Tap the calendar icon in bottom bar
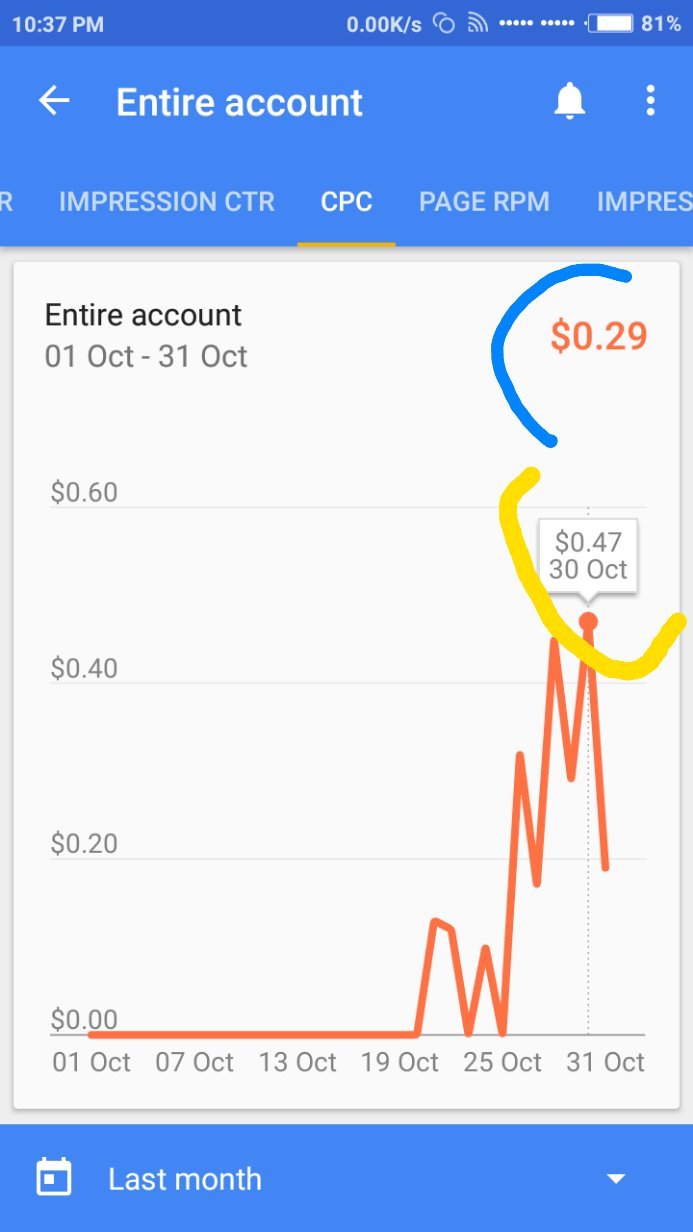The width and height of the screenshot is (693, 1232). tap(54, 1178)
